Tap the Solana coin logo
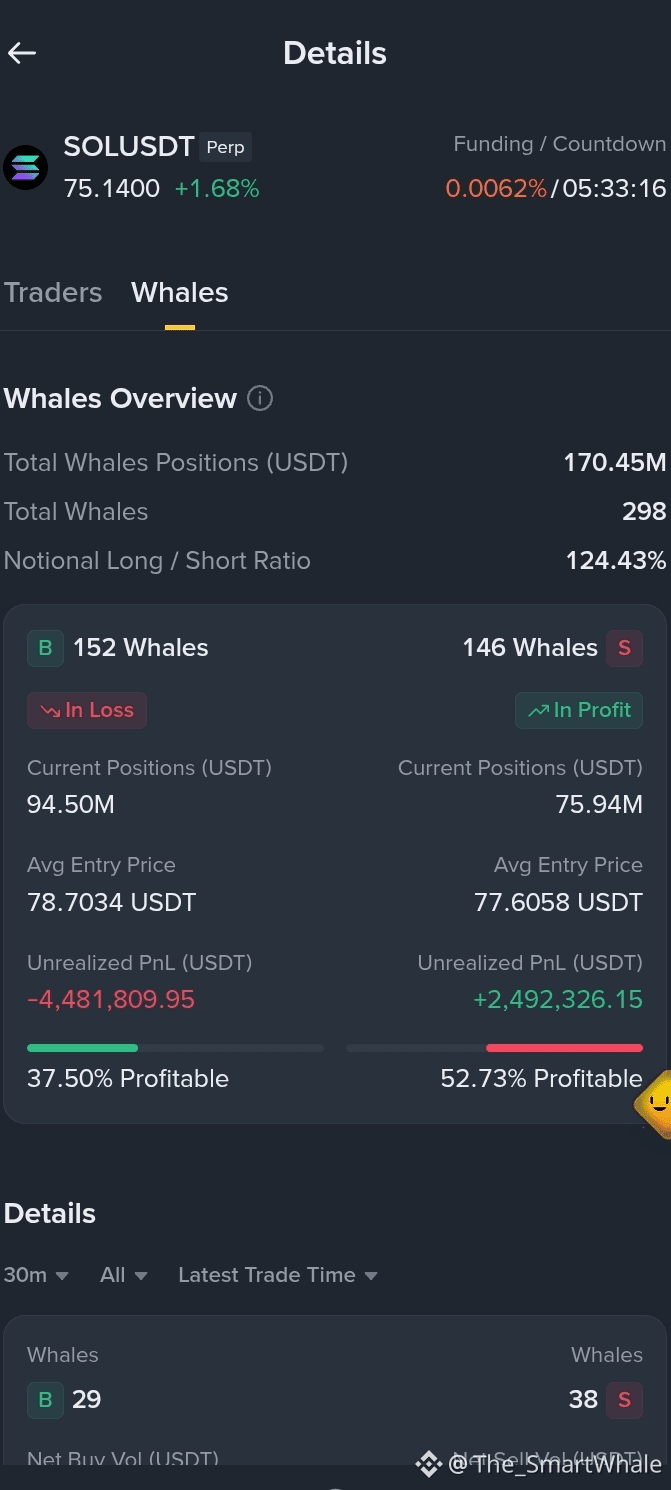The image size is (671, 1490). (x=25, y=167)
